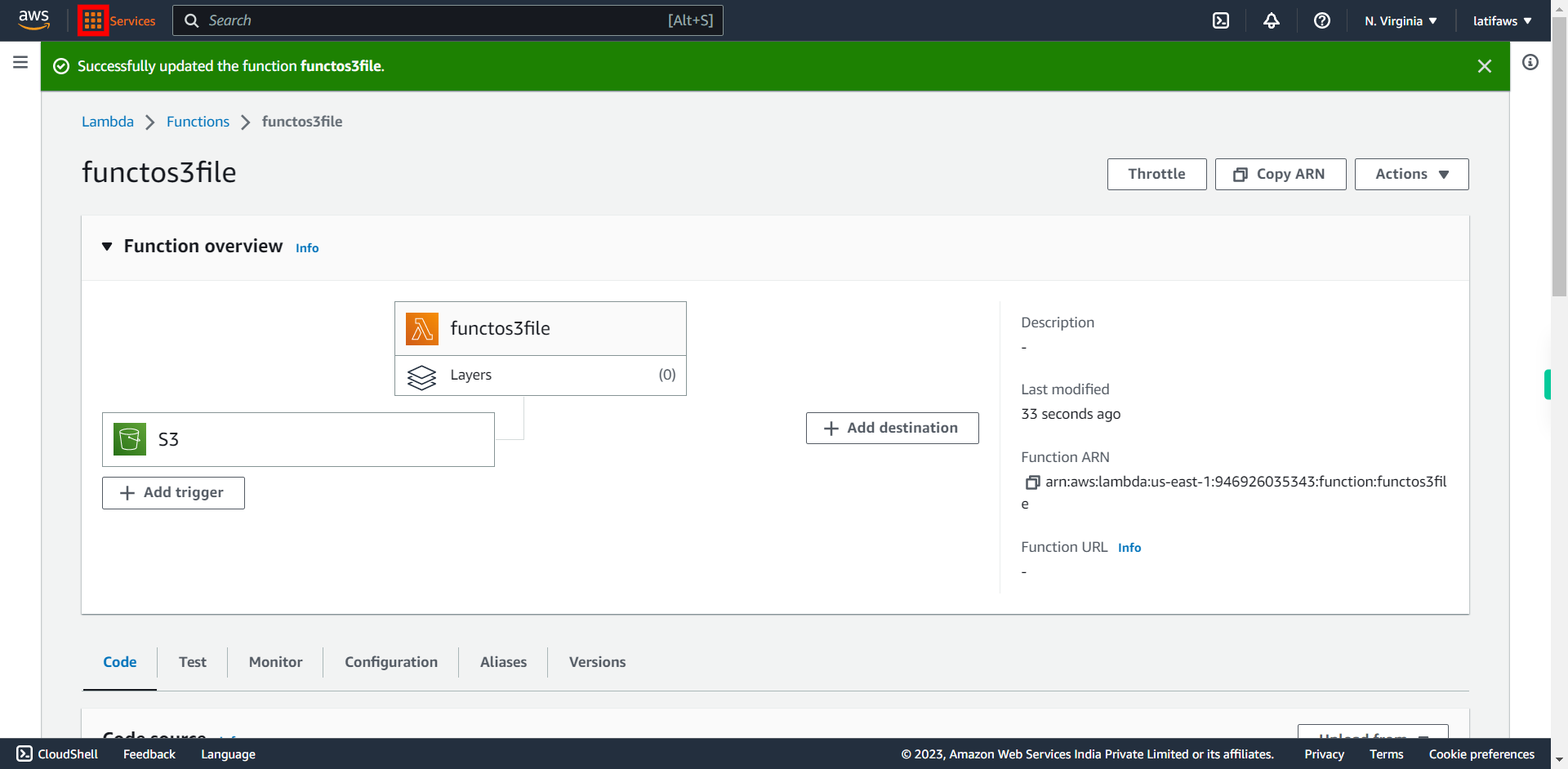Open CloudShell from the footer
Screen dimensions: 1568x769
point(57,754)
